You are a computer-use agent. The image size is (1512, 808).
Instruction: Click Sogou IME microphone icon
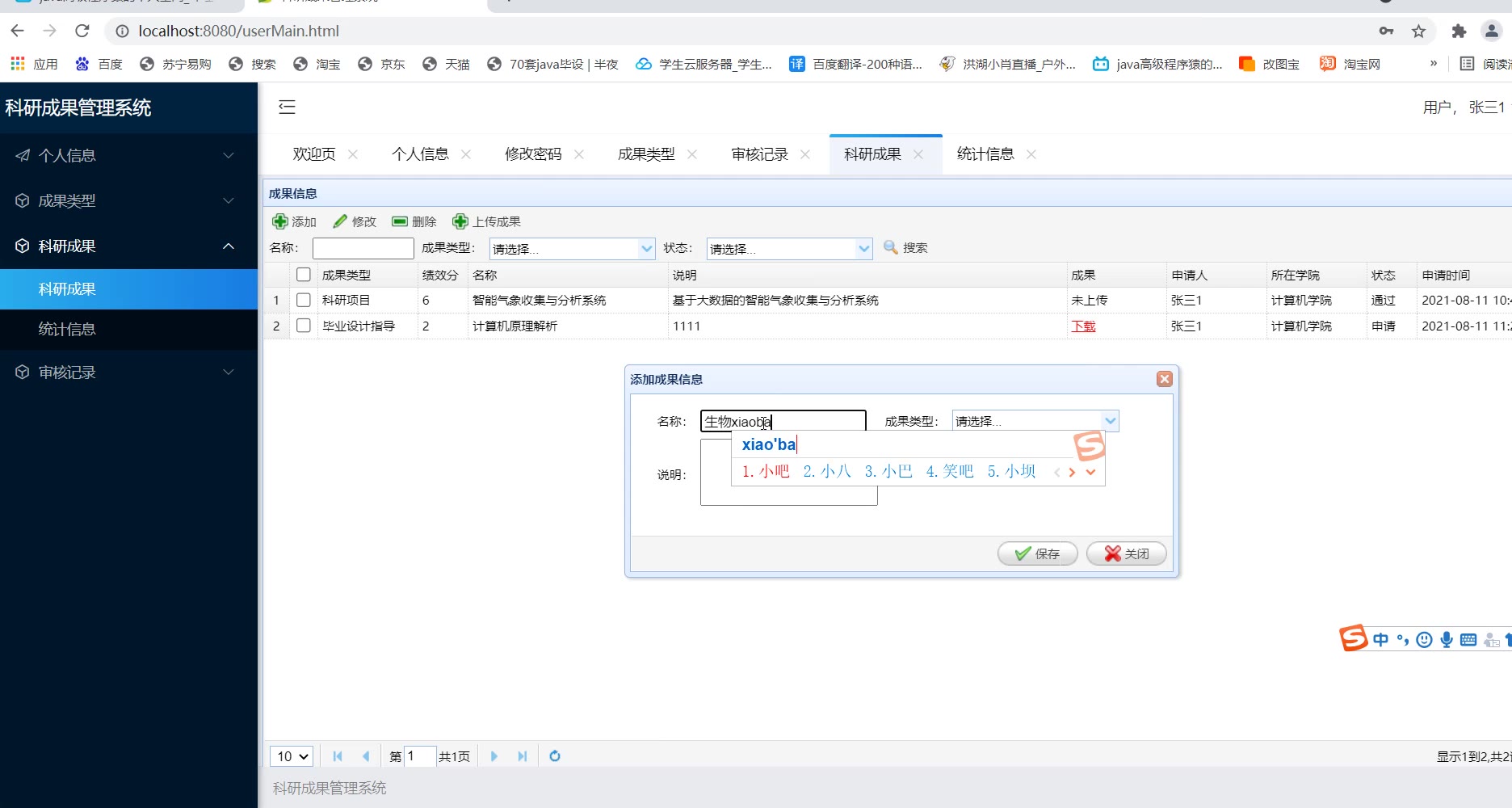pyautogui.click(x=1447, y=640)
